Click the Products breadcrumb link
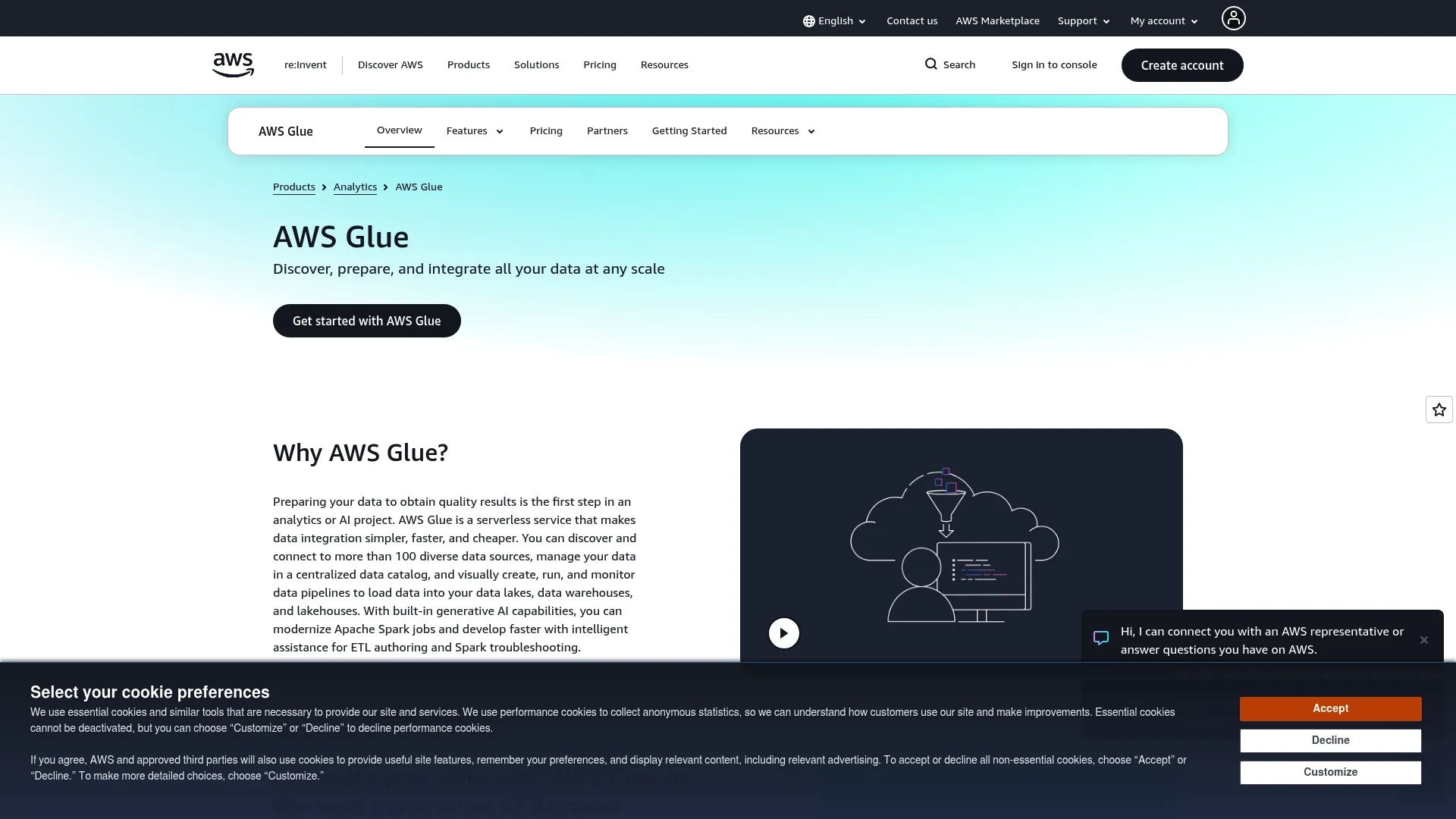Image resolution: width=1456 pixels, height=819 pixels. [294, 187]
